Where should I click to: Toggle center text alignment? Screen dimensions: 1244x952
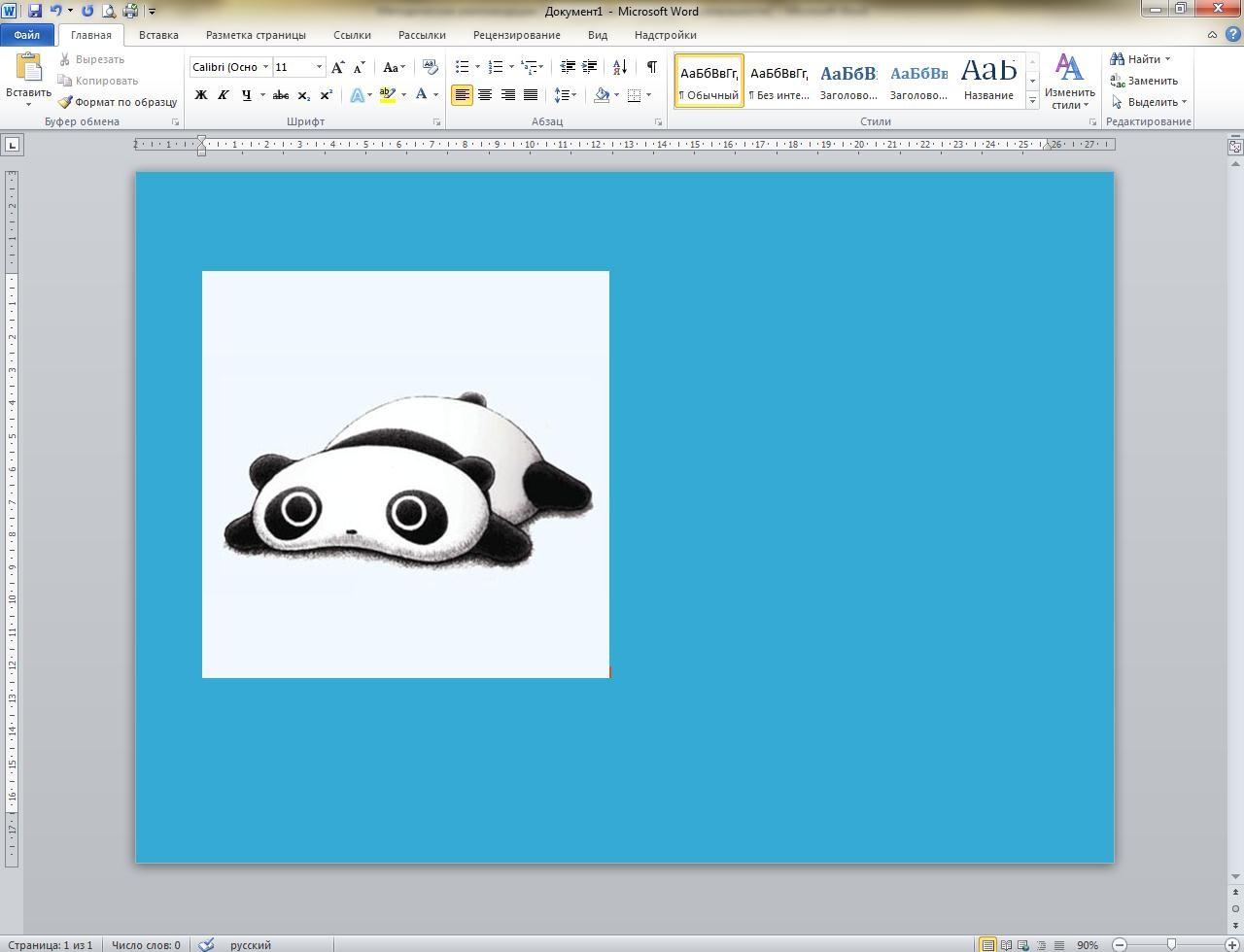[x=484, y=95]
